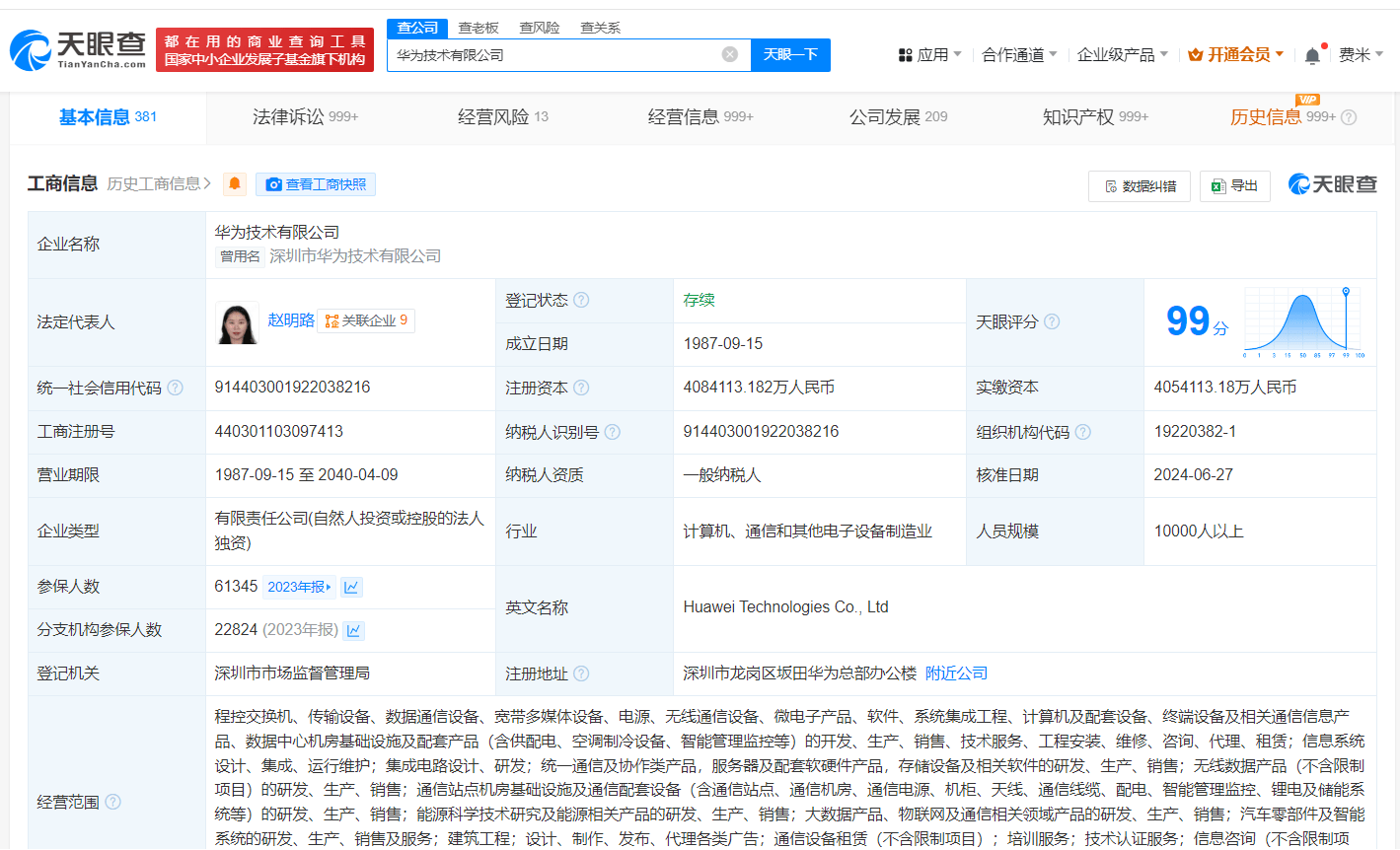Screen dimensions: 1400x850
Task: Expand the 2023年报 selector
Action: pos(300,587)
